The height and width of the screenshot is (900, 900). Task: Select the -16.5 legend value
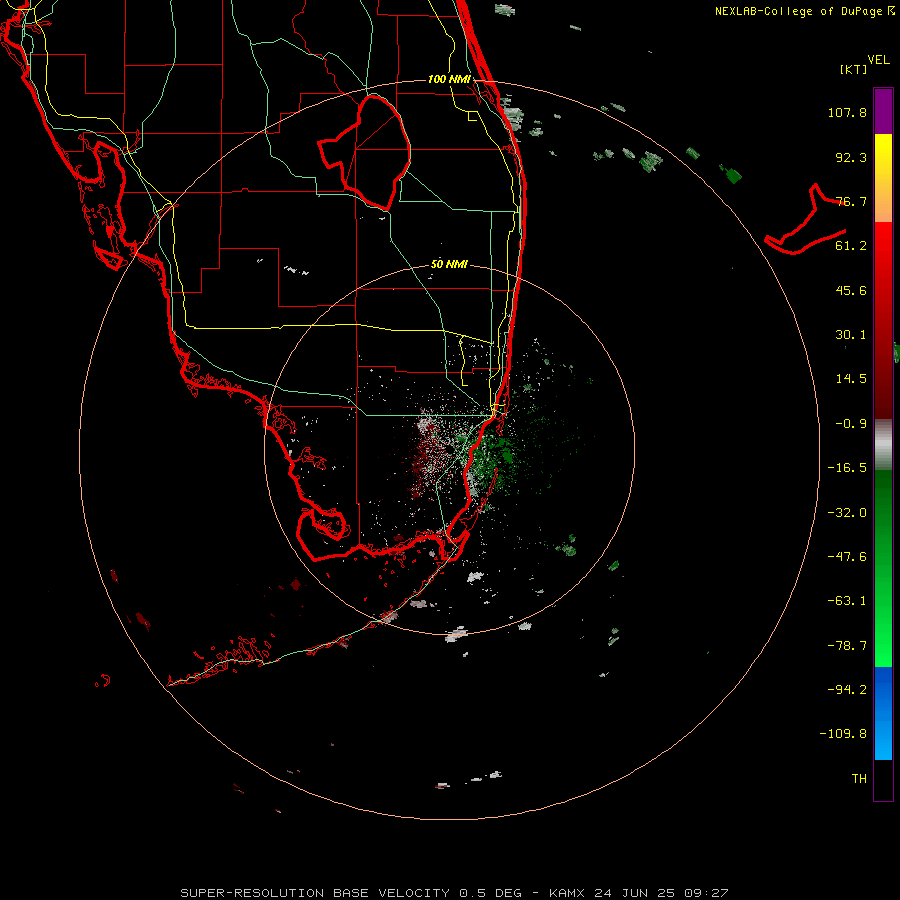[847, 468]
